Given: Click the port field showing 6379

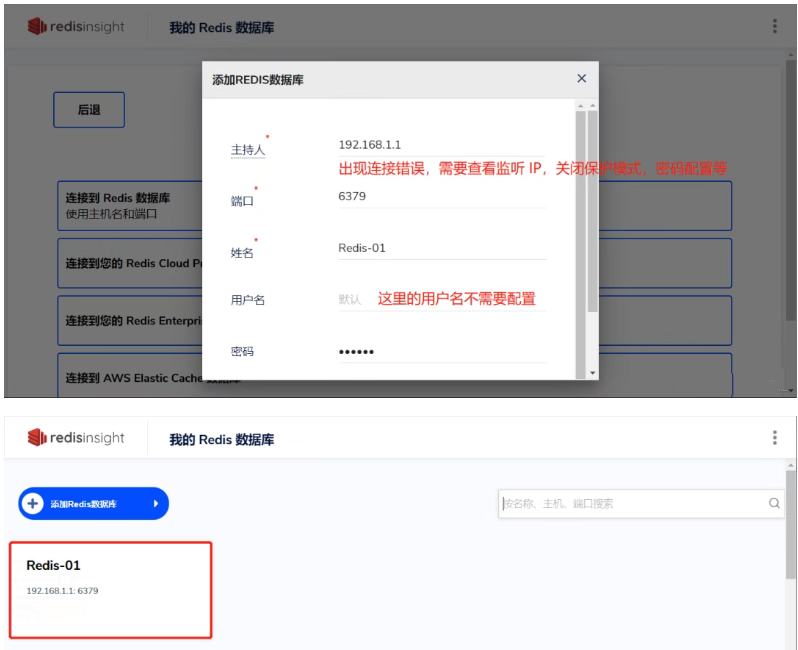Looking at the screenshot, I should pyautogui.click(x=442, y=196).
